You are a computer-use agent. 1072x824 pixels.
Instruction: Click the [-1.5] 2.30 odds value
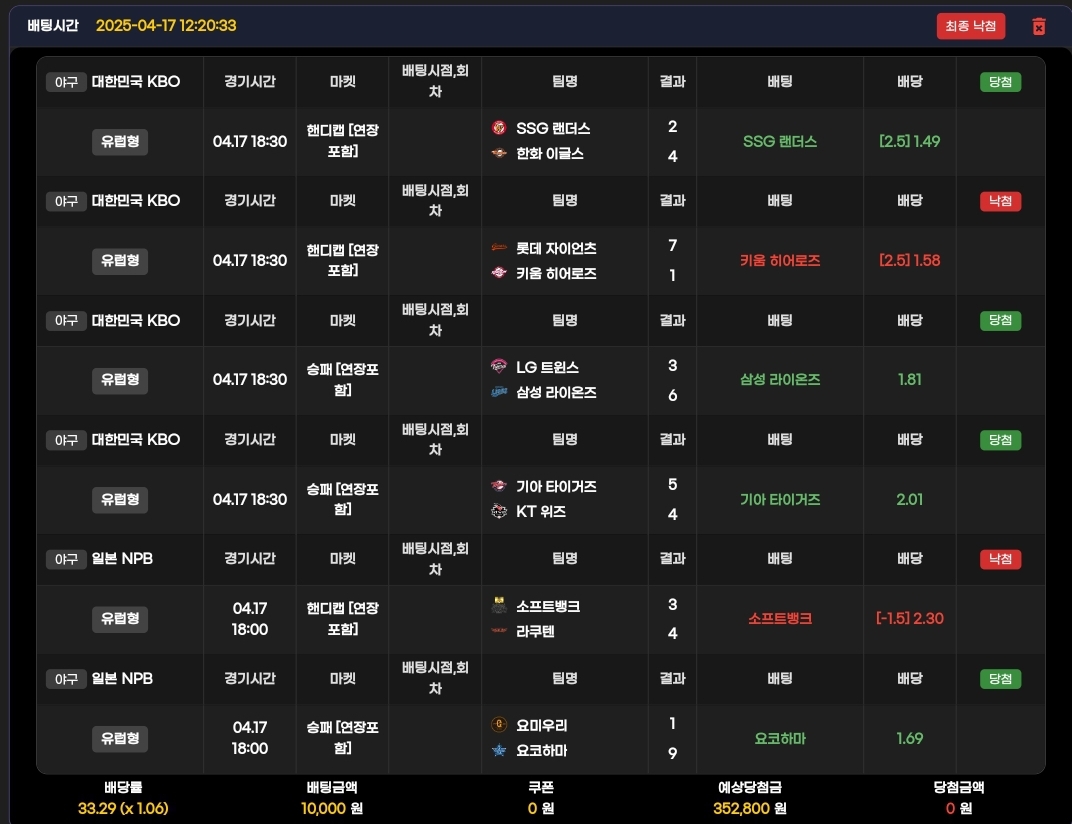pos(909,618)
